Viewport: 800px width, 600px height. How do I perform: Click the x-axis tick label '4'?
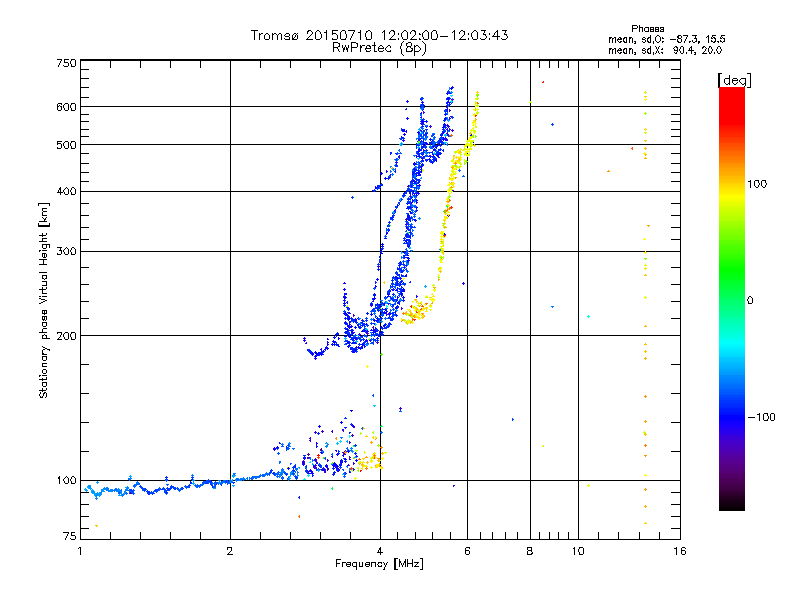[x=380, y=551]
